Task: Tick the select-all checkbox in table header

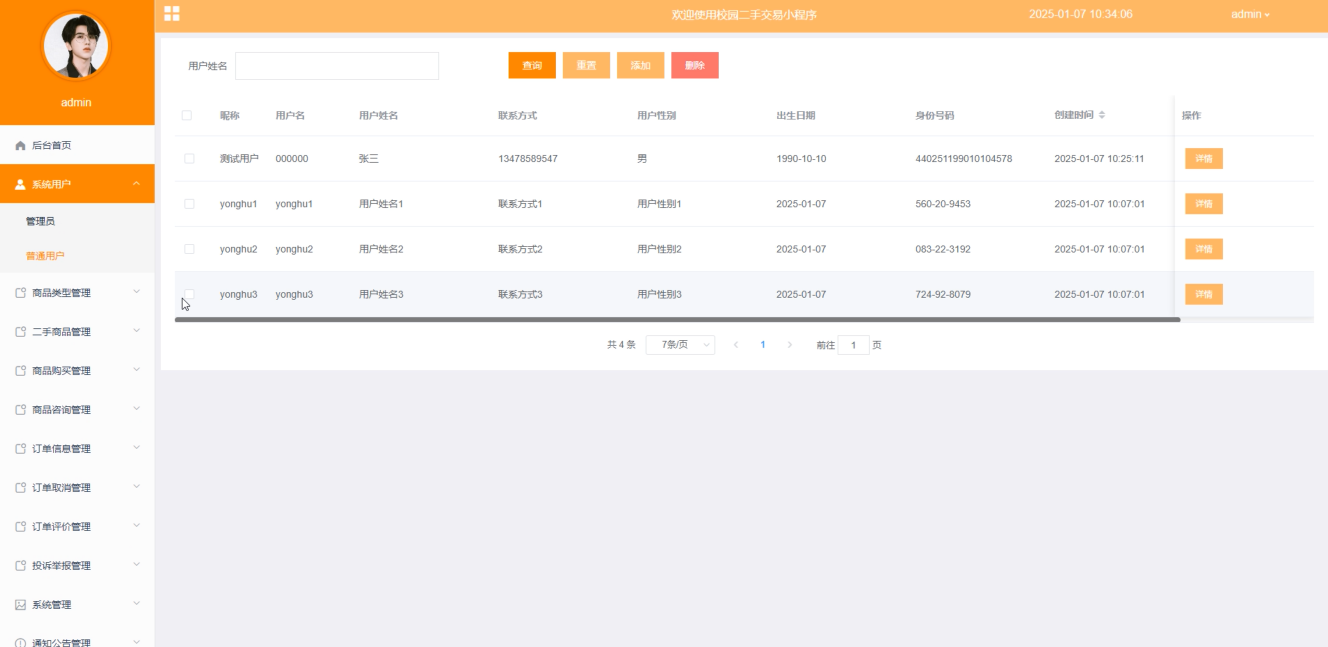Action: pyautogui.click(x=187, y=115)
